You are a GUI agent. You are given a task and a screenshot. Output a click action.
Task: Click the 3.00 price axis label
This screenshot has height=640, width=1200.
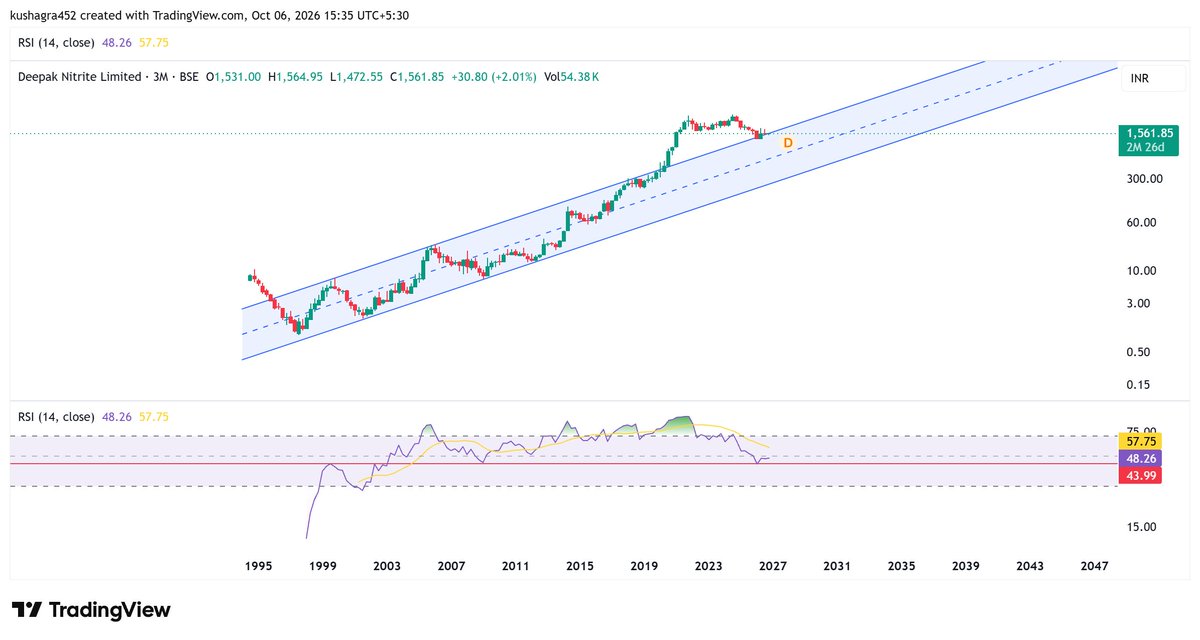[1140, 303]
